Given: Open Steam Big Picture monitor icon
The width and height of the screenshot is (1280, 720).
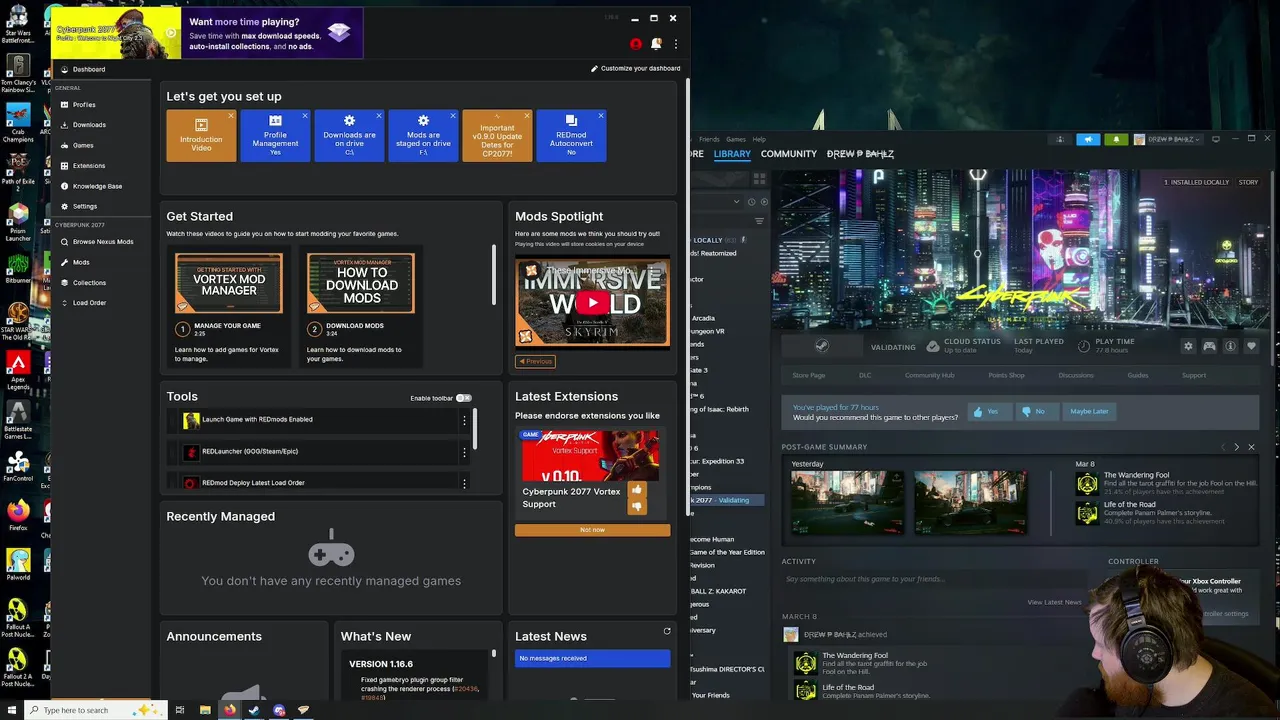Looking at the screenshot, I should point(1216,139).
